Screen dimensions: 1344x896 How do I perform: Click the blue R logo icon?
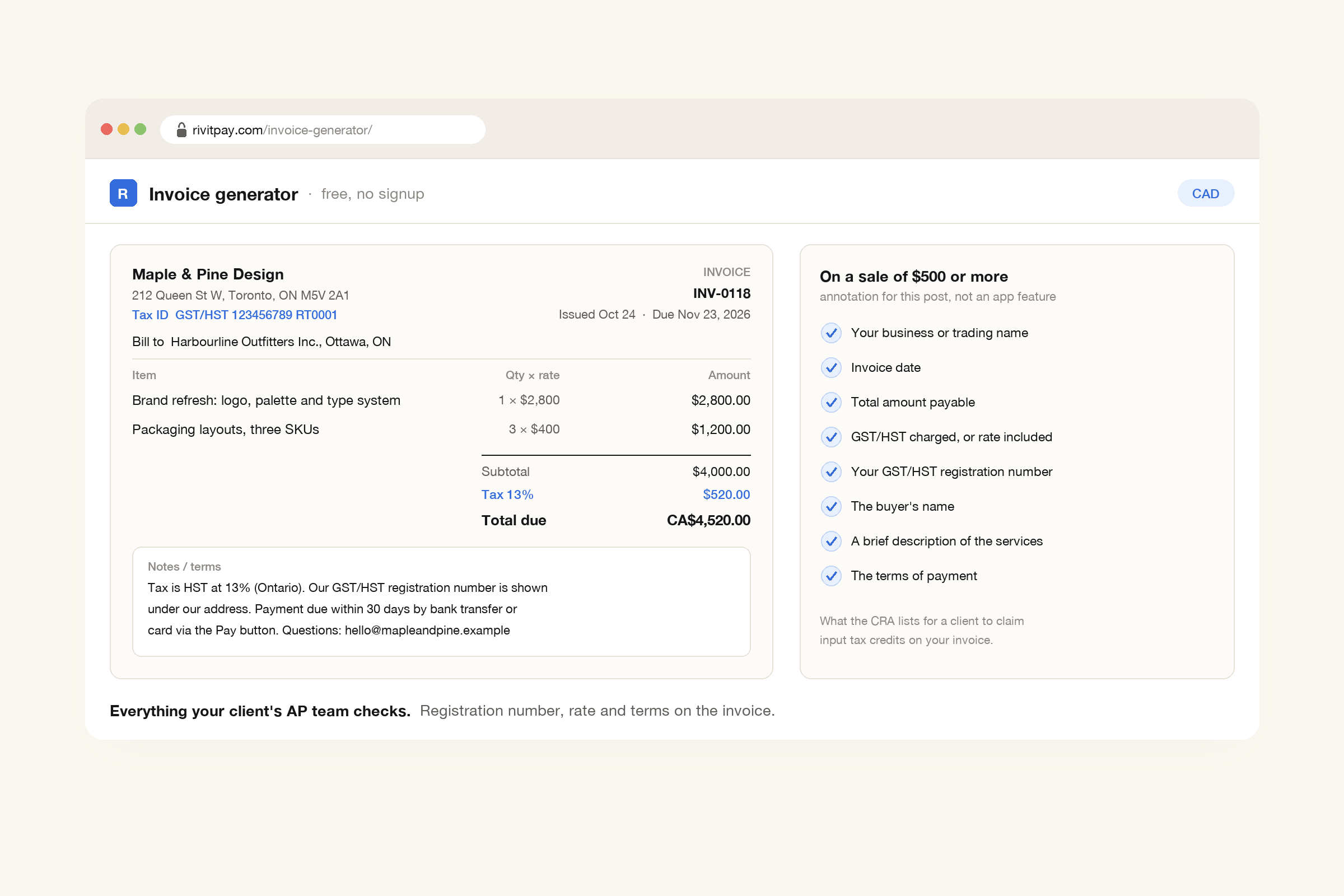coord(123,193)
